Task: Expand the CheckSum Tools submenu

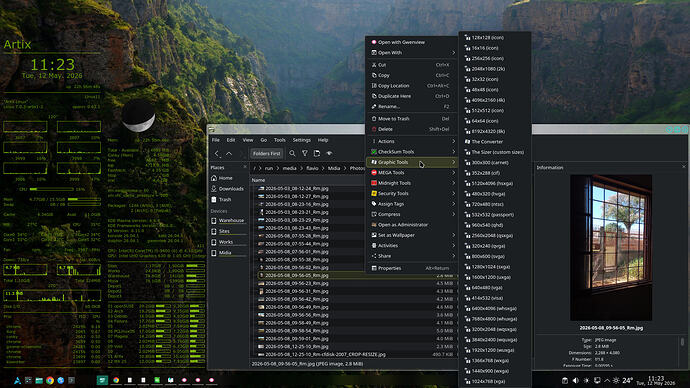Action: point(412,152)
